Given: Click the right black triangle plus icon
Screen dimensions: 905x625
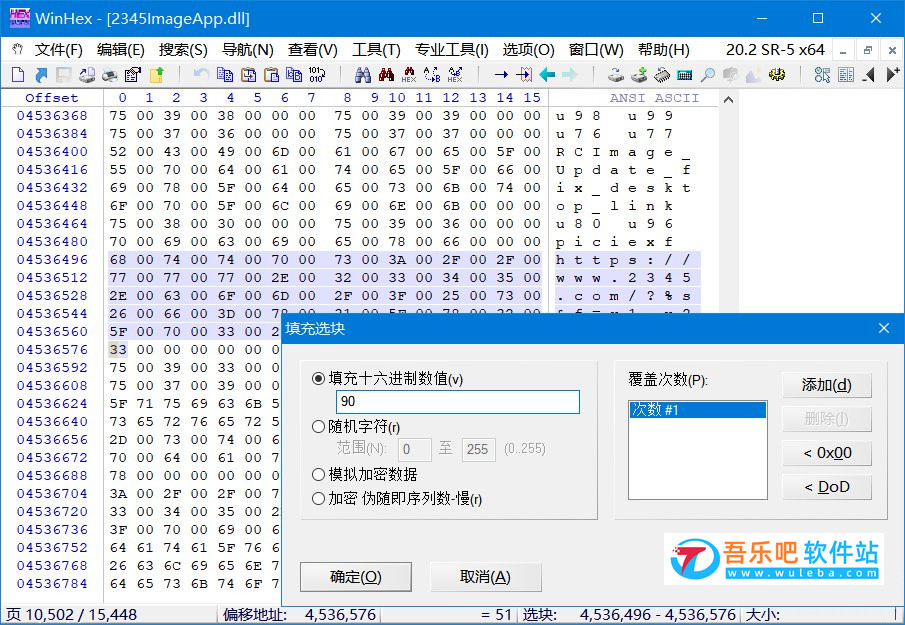Looking at the screenshot, I should click(893, 74).
